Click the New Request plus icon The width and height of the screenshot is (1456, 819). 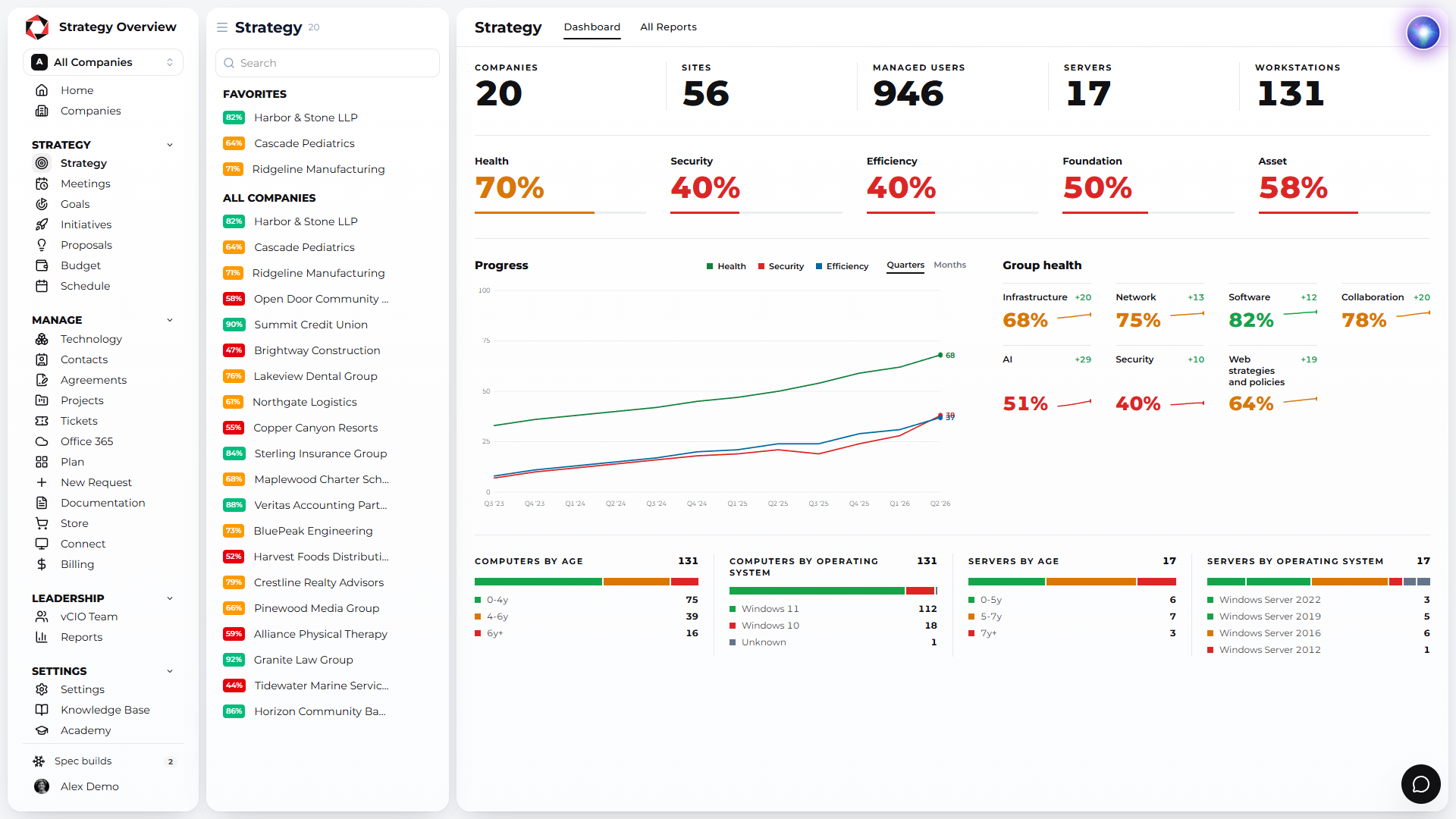tap(42, 482)
